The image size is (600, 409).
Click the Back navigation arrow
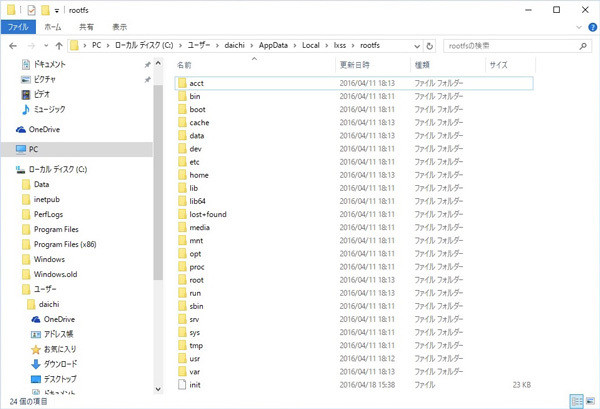tap(11, 46)
